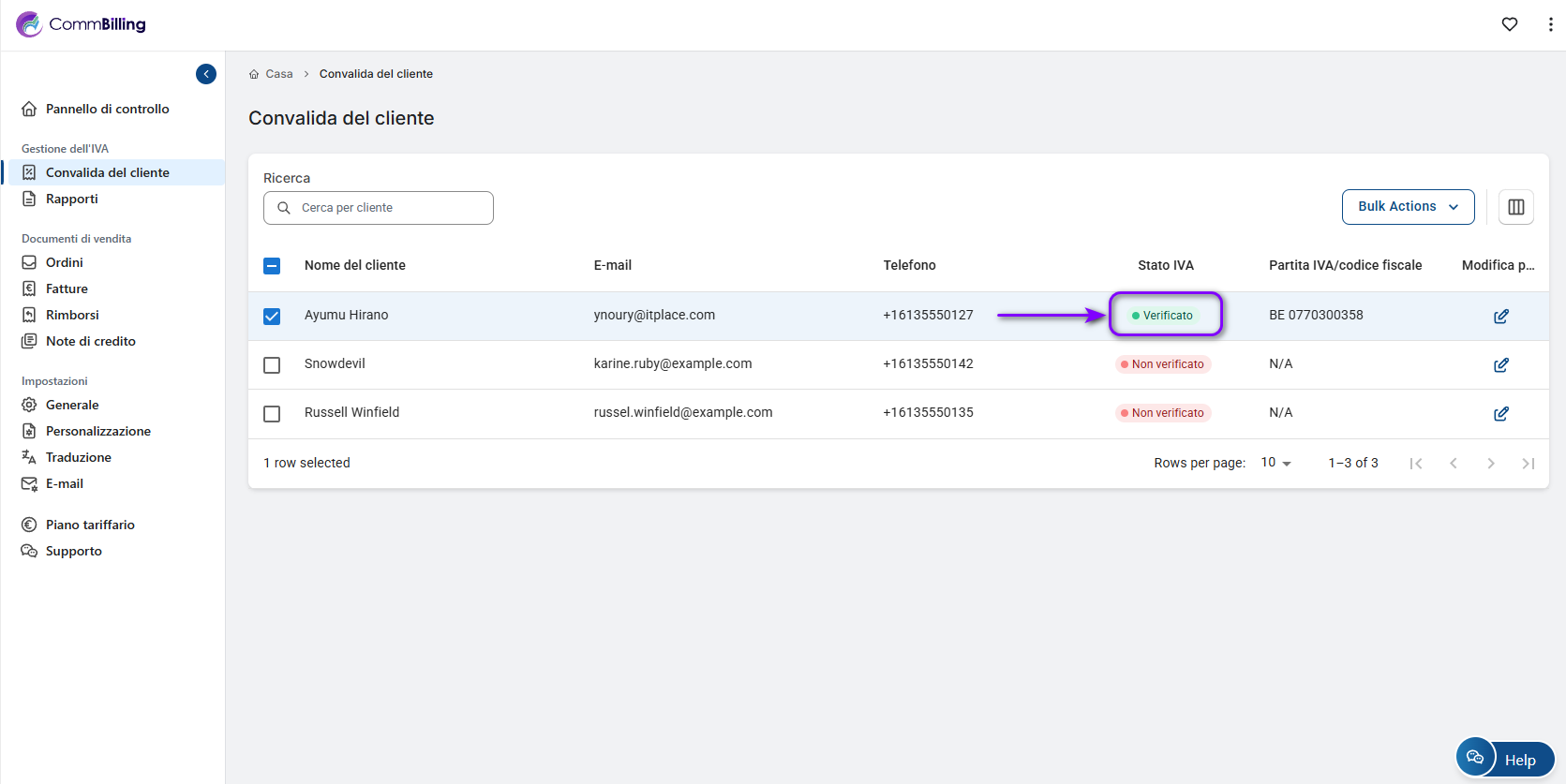Click the heart favorite icon in header
This screenshot has height=784, width=1566.
point(1509,24)
